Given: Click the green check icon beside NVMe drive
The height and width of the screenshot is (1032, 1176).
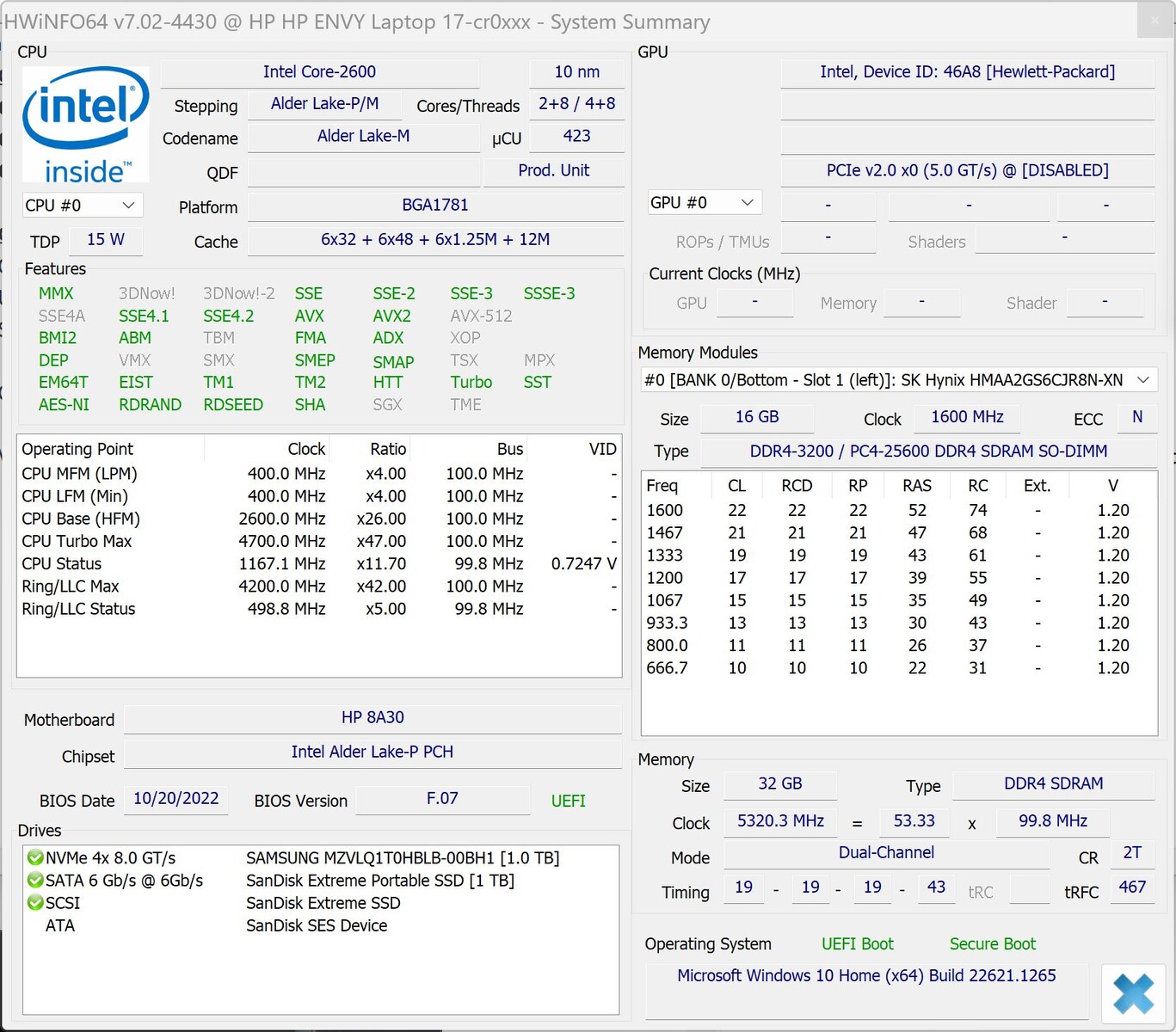Looking at the screenshot, I should pyautogui.click(x=35, y=857).
